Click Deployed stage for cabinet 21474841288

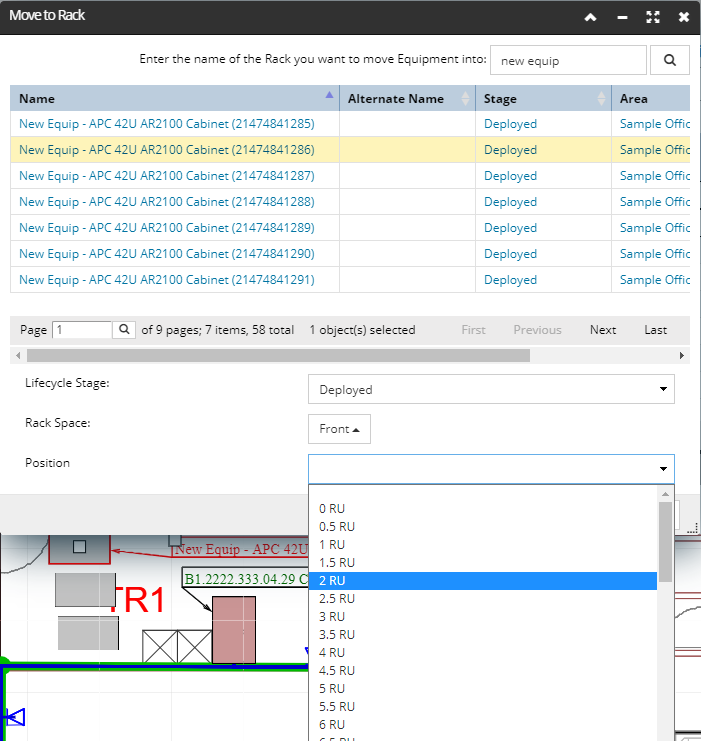click(511, 202)
